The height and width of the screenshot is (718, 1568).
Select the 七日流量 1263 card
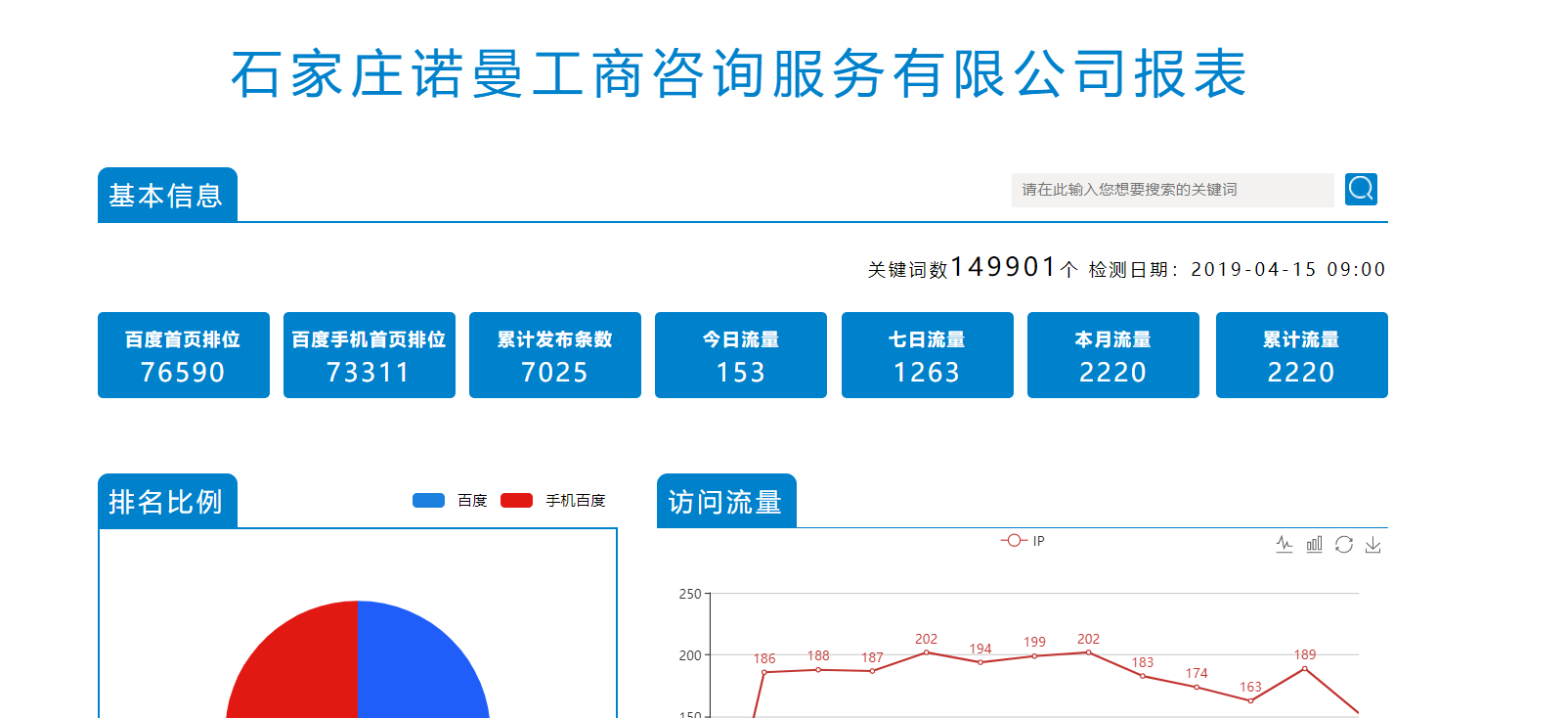[928, 355]
